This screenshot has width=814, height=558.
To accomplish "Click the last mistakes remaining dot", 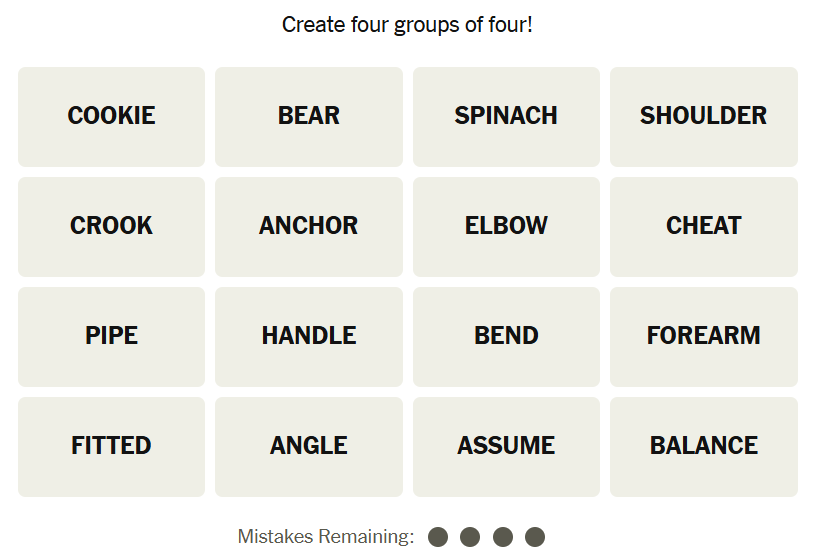I will tap(535, 537).
